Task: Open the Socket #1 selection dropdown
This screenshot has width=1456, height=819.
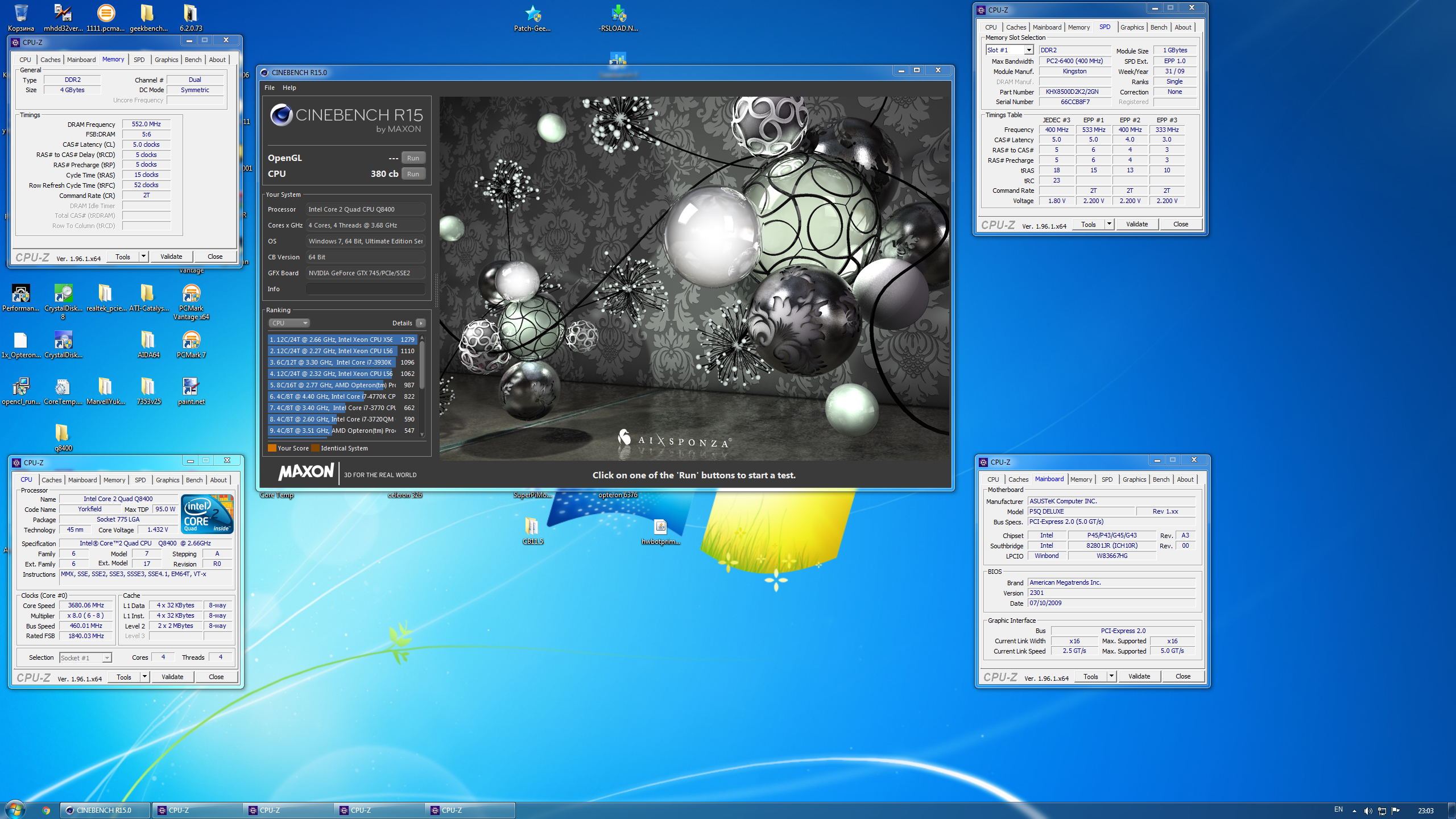Action: pyautogui.click(x=85, y=657)
